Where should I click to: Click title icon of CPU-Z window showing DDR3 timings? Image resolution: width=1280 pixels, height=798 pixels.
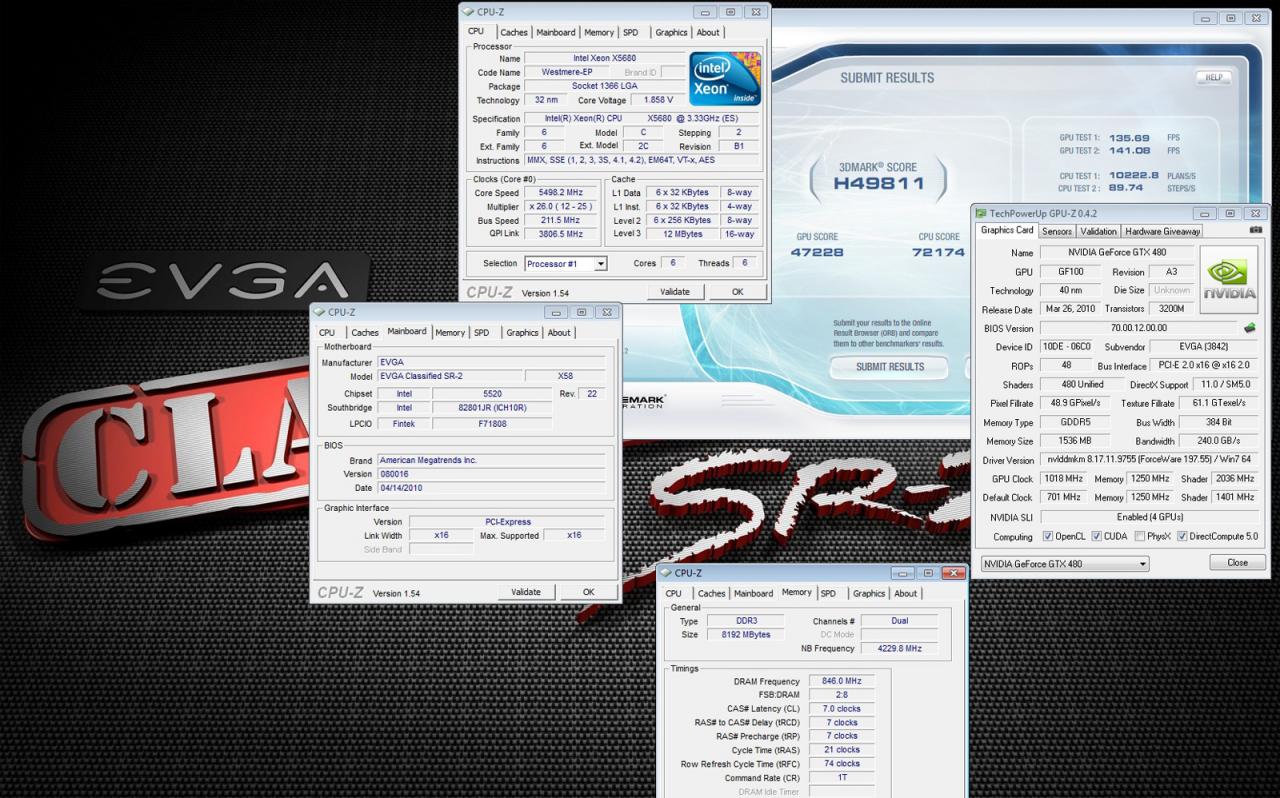point(666,573)
